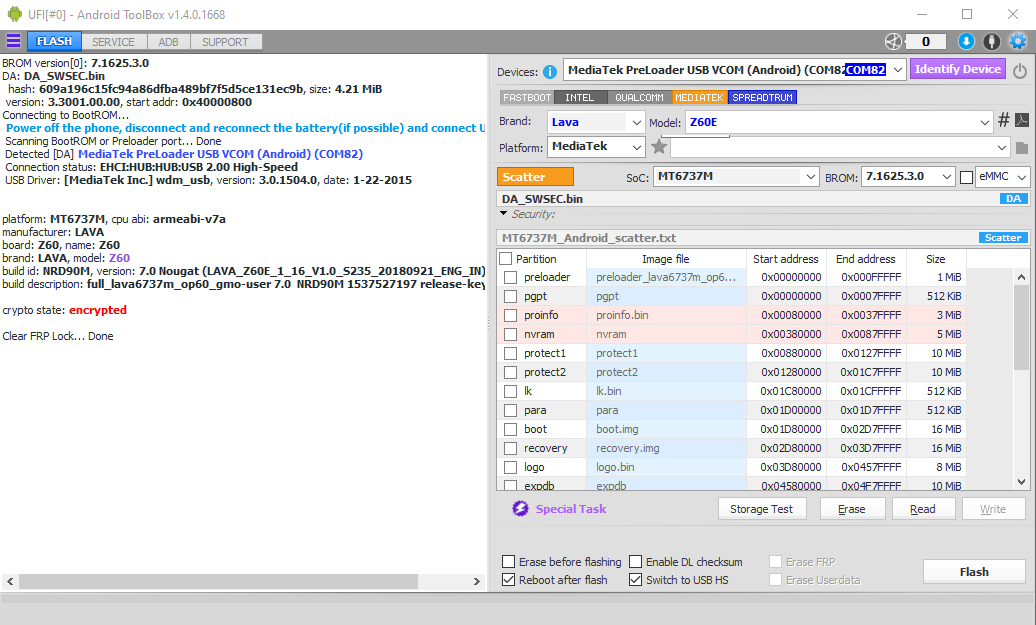The width and height of the screenshot is (1036, 625).
Task: Click the blue Scatter badge
Action: coord(1003,237)
